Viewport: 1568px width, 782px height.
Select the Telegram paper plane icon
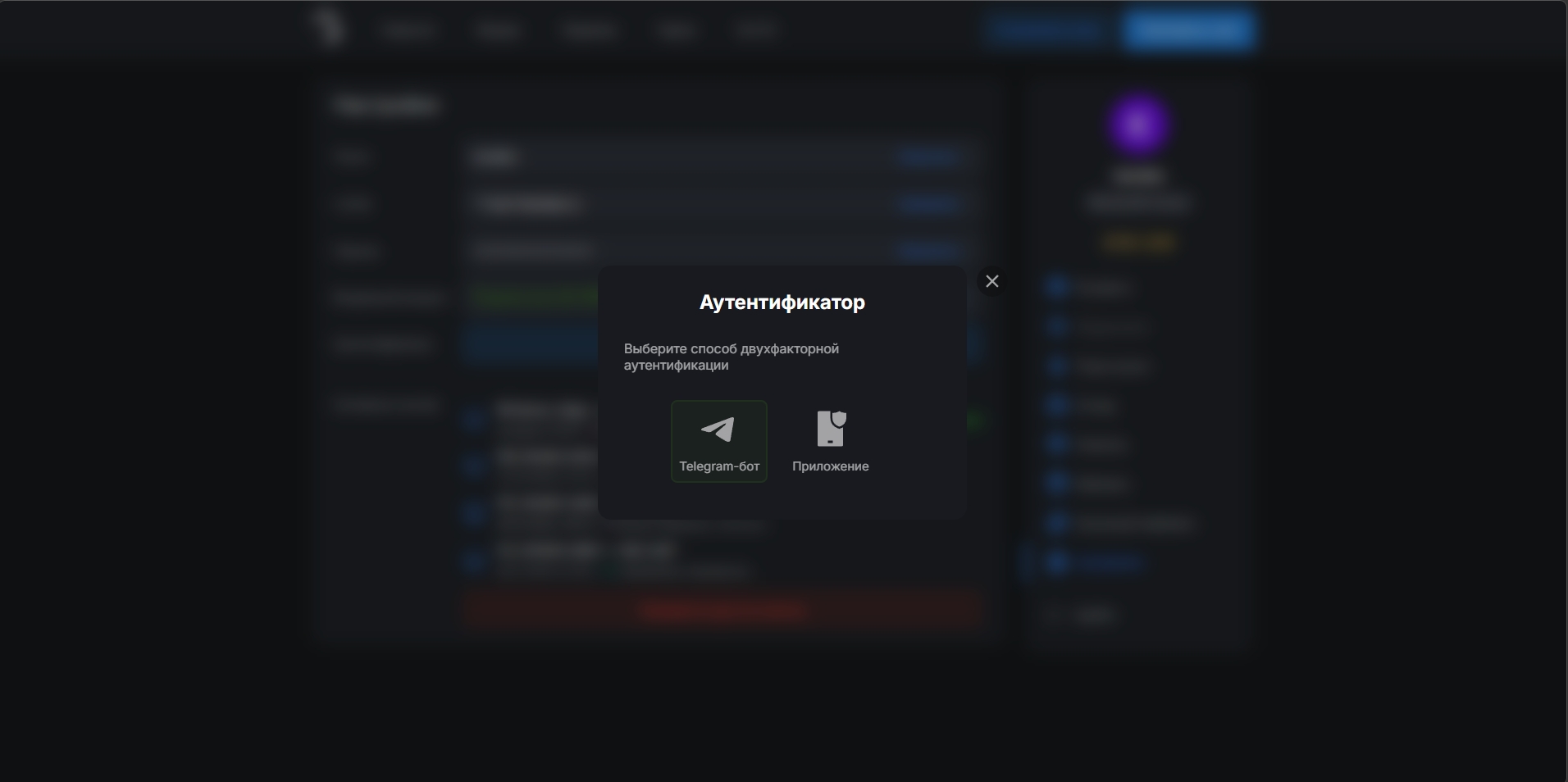point(718,430)
